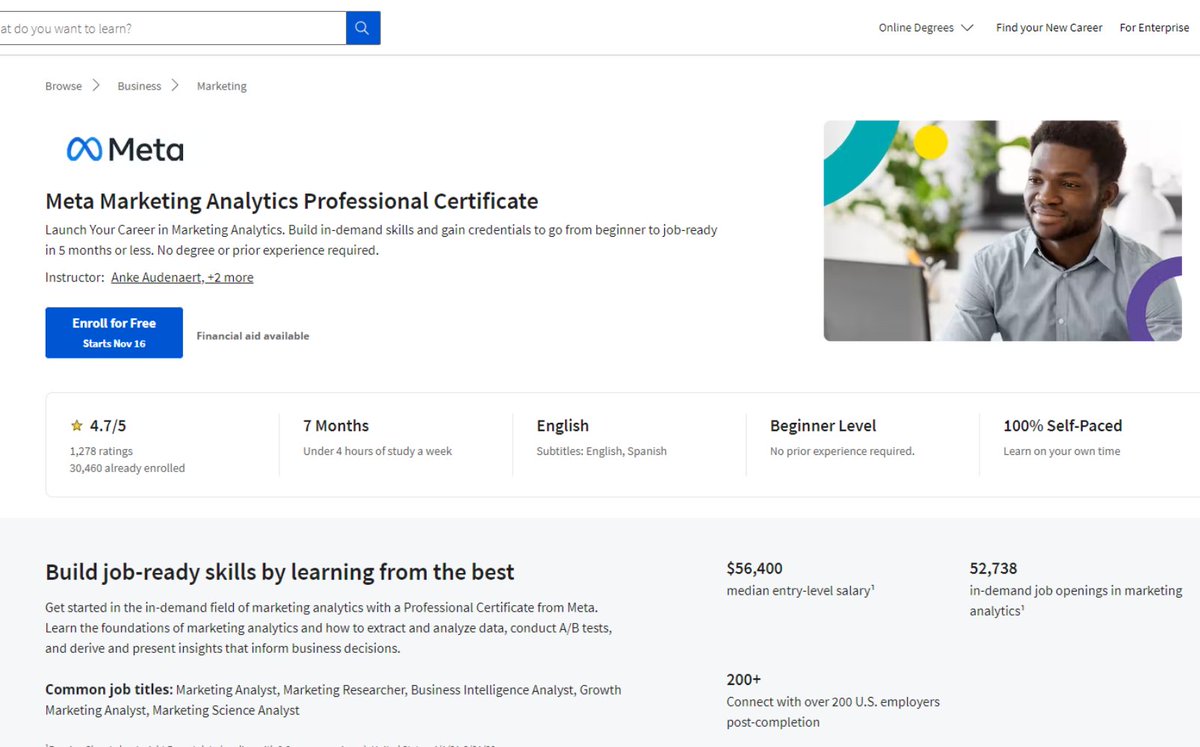The height and width of the screenshot is (747, 1200).
Task: Click 'Learn on your own time' text
Action: click(1062, 451)
